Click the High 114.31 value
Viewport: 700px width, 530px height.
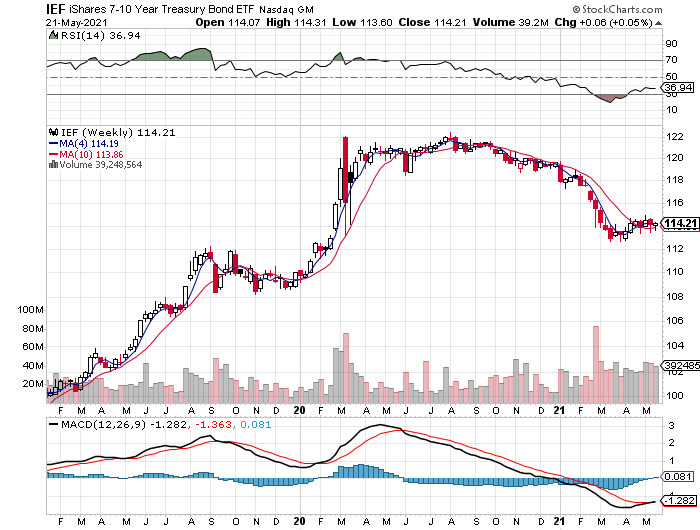click(x=296, y=22)
